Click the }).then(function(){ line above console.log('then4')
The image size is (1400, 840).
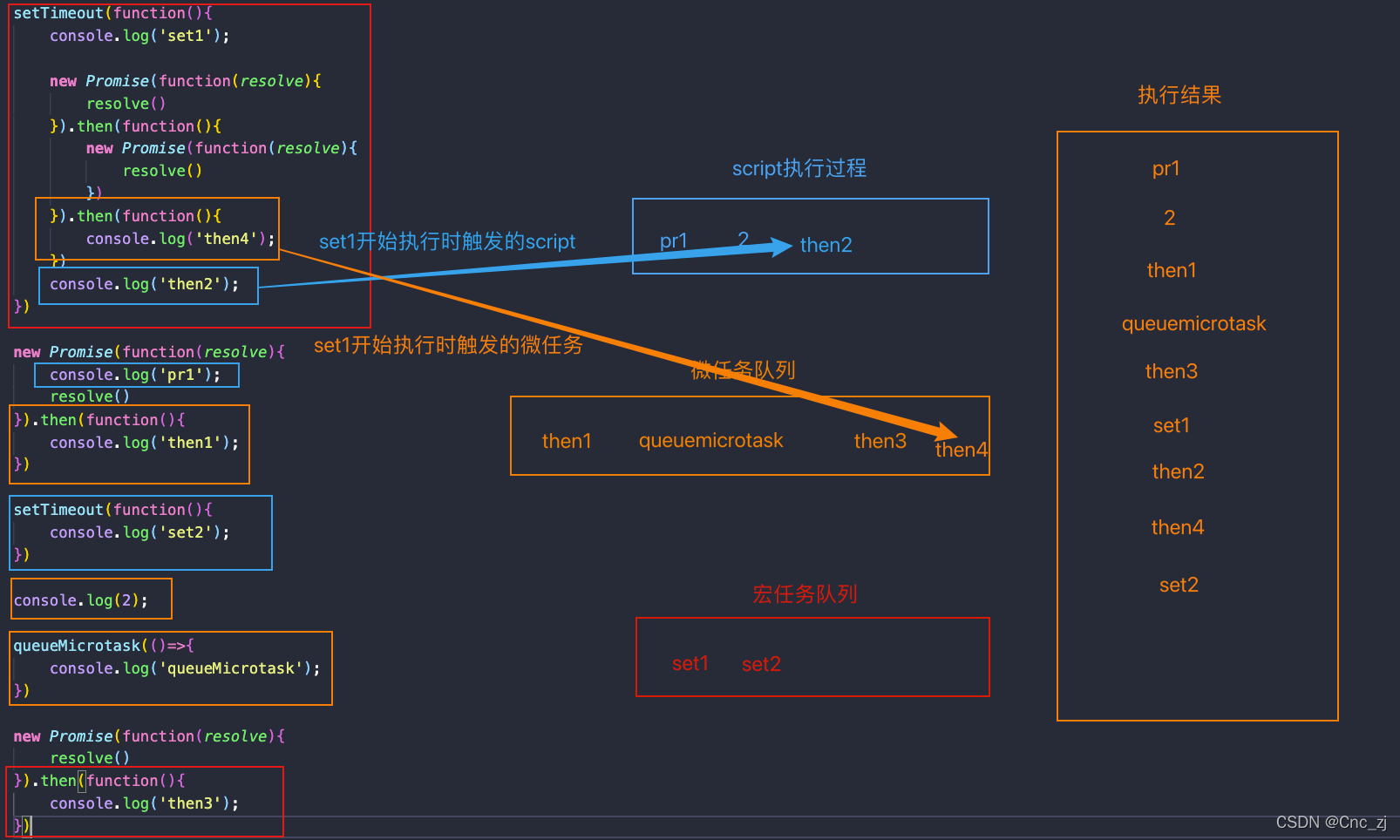[x=135, y=216]
